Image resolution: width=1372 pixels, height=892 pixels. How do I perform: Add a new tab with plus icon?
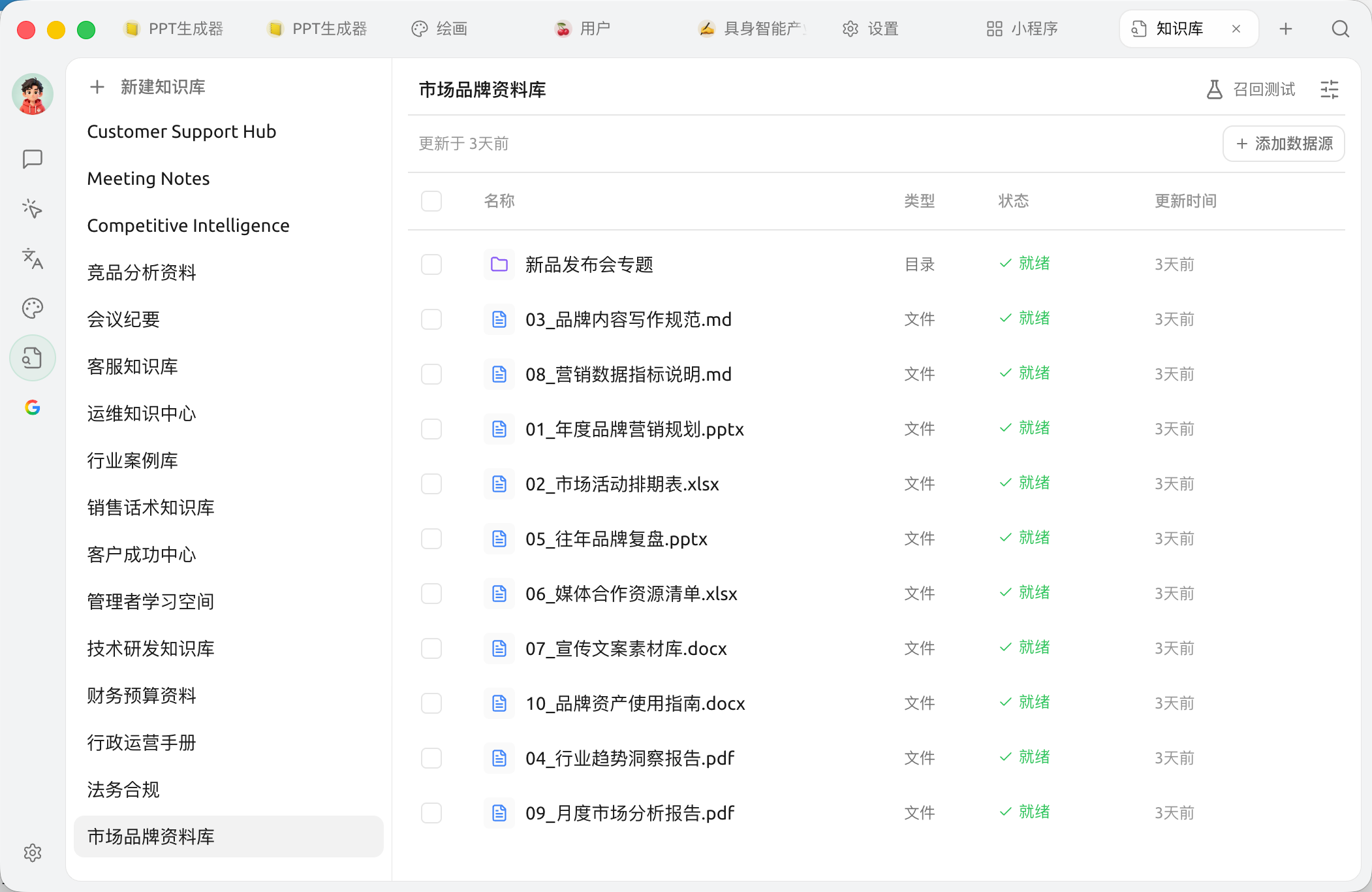[x=1286, y=29]
